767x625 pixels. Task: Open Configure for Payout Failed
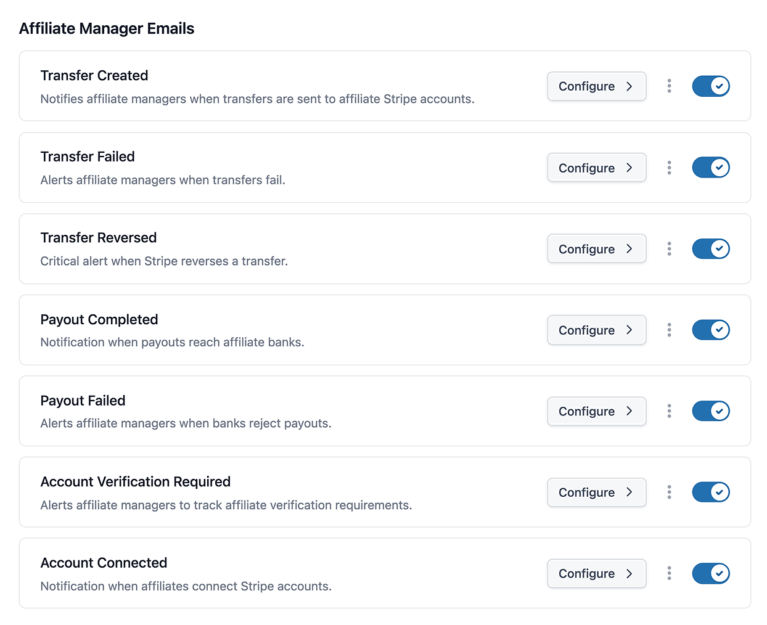(596, 411)
